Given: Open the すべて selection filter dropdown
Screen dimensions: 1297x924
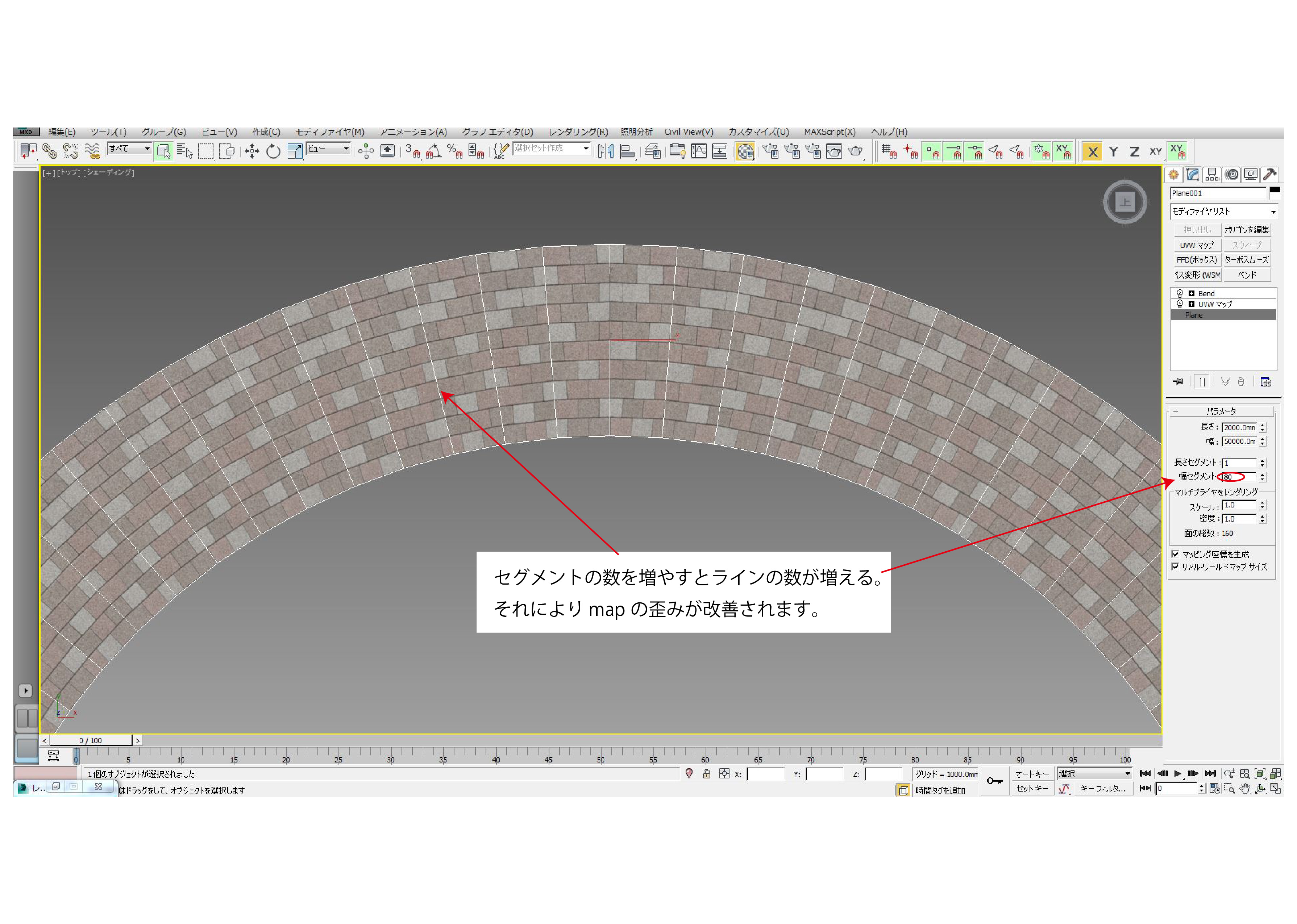Looking at the screenshot, I should tap(130, 149).
